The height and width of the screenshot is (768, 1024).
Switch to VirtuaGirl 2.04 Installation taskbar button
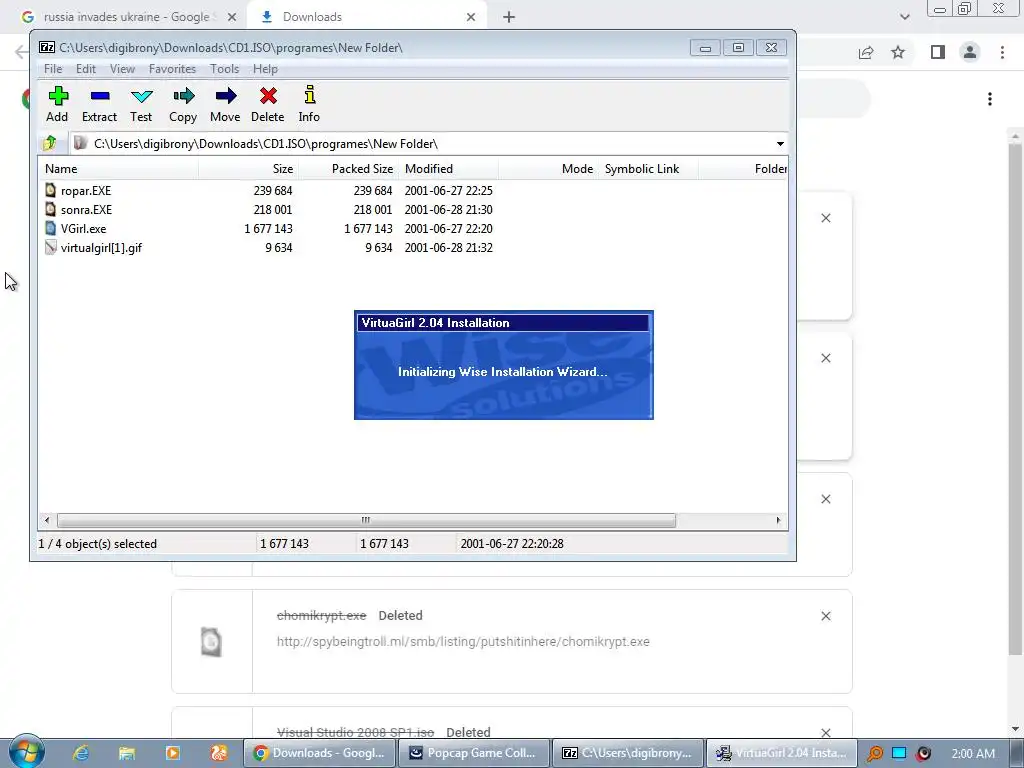[780, 753]
